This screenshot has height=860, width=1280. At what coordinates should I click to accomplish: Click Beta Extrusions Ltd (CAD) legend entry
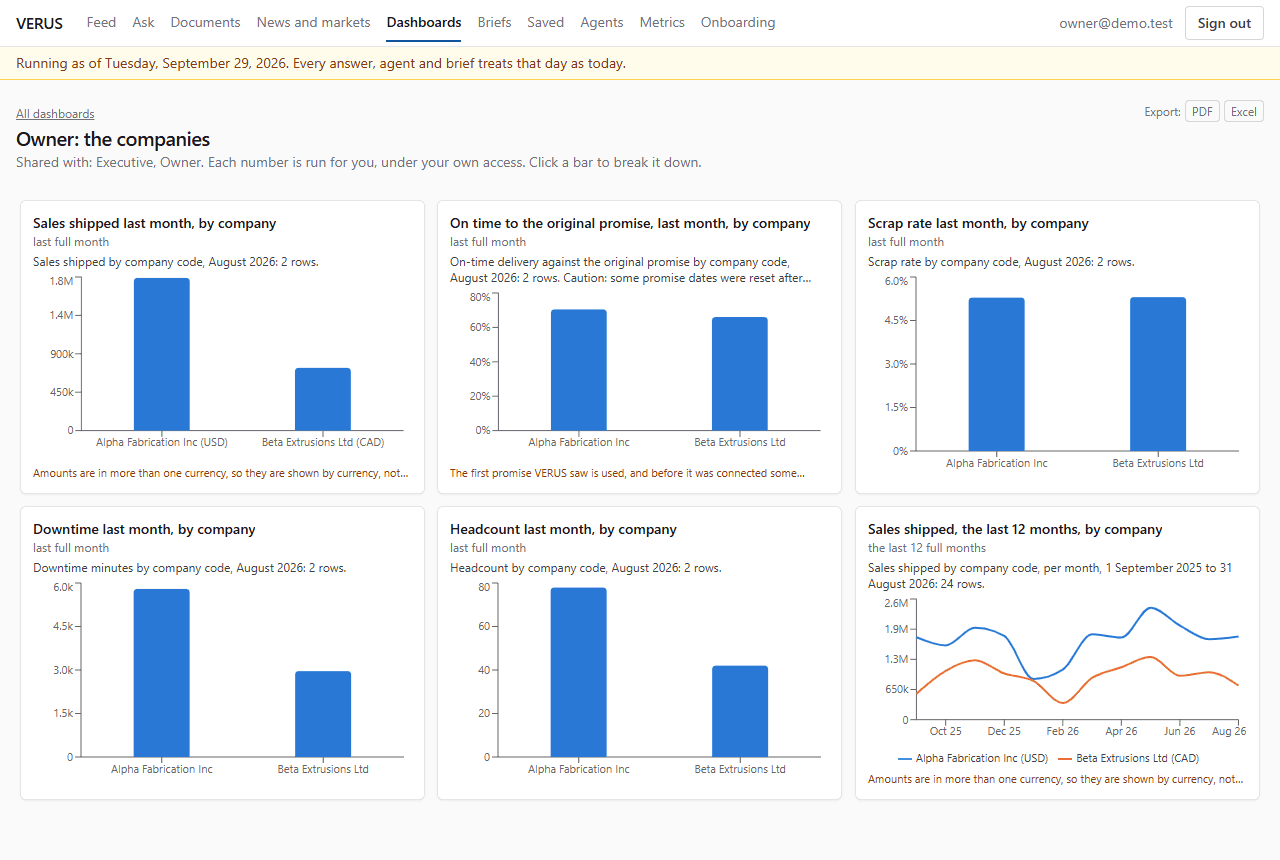1128,758
